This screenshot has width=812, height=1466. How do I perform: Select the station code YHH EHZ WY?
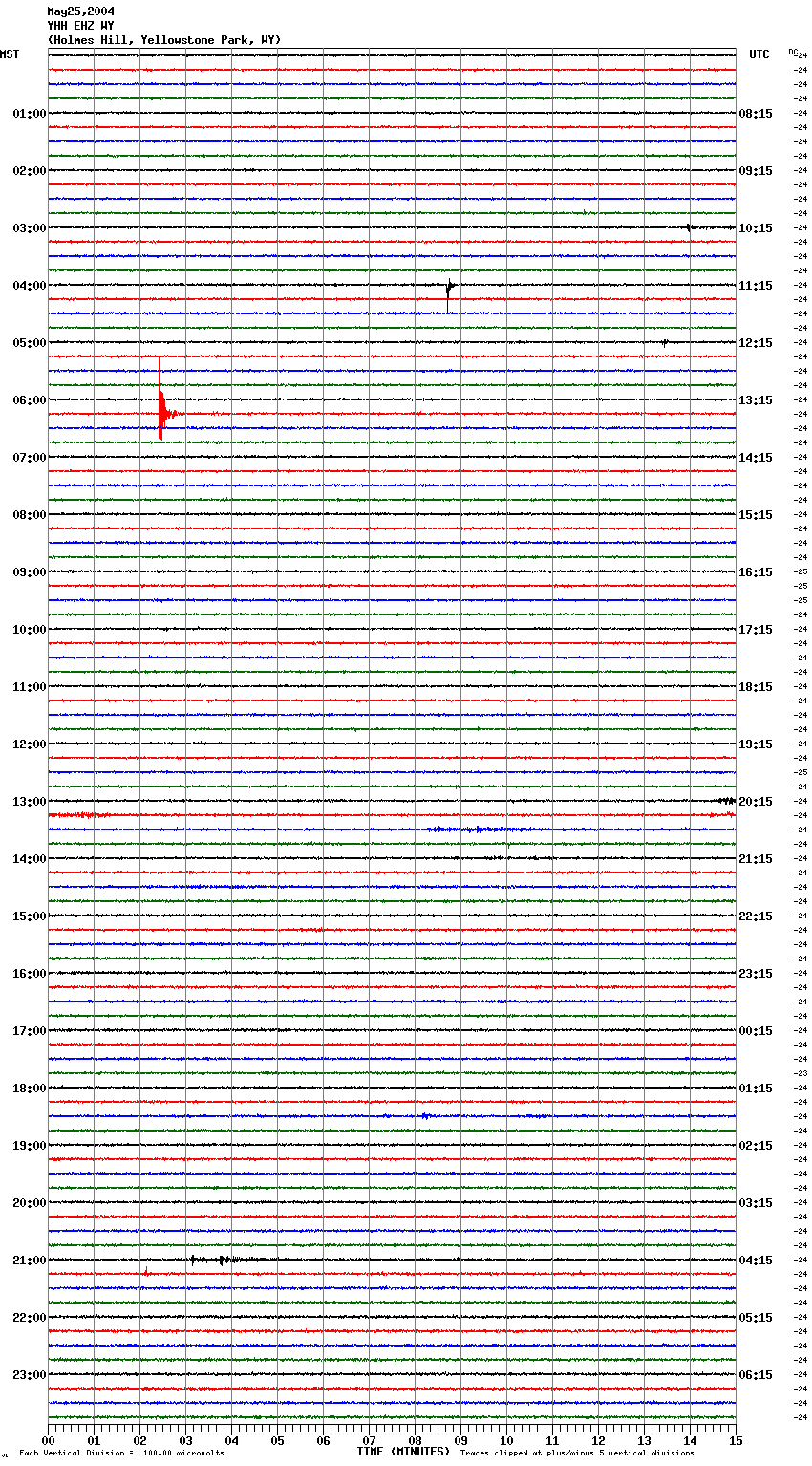pos(80,26)
